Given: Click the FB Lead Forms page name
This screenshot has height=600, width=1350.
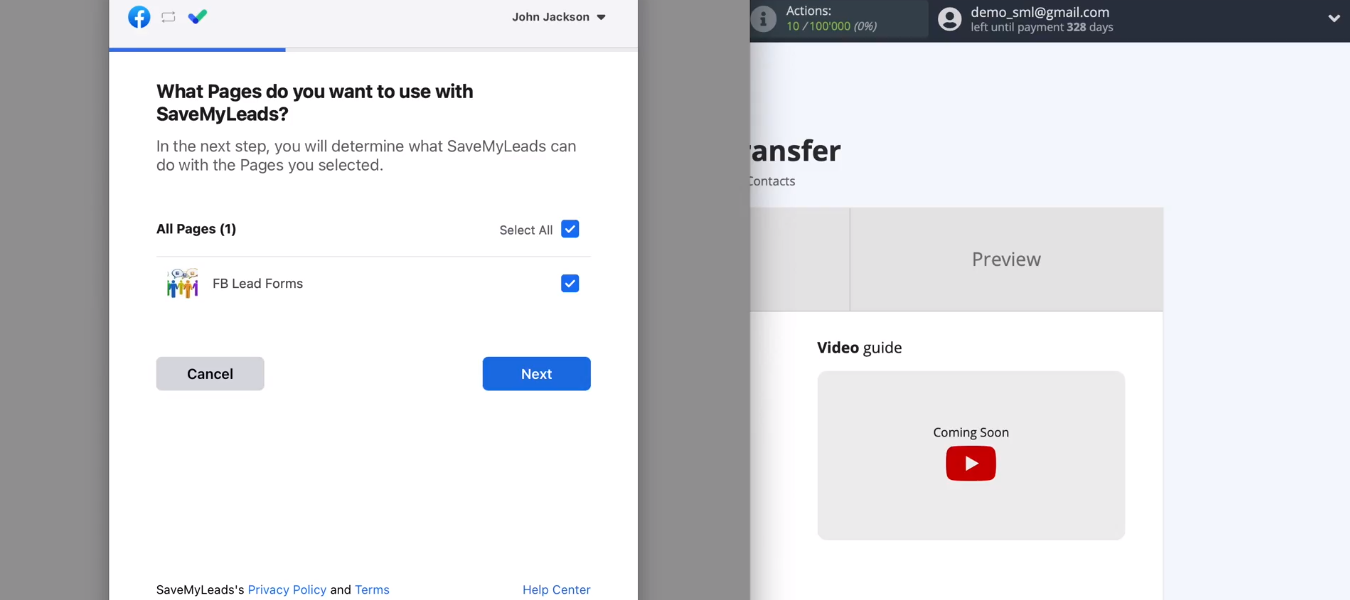Looking at the screenshot, I should click(x=258, y=284).
